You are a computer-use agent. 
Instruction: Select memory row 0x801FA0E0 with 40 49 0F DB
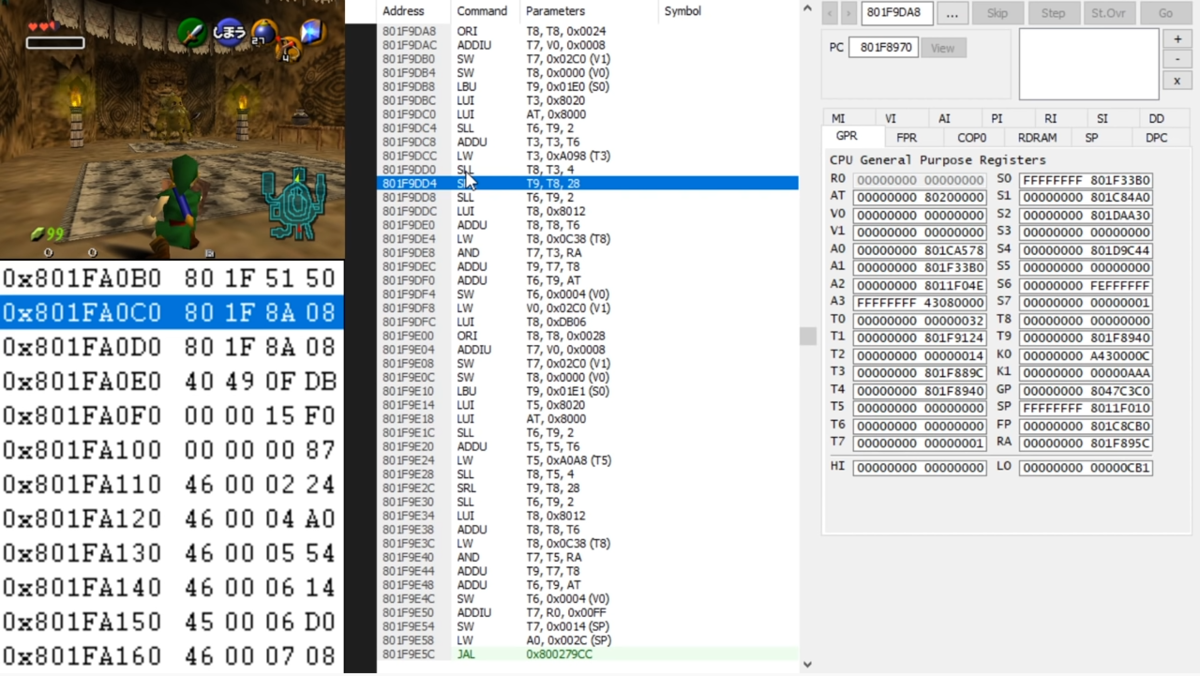tap(172, 381)
